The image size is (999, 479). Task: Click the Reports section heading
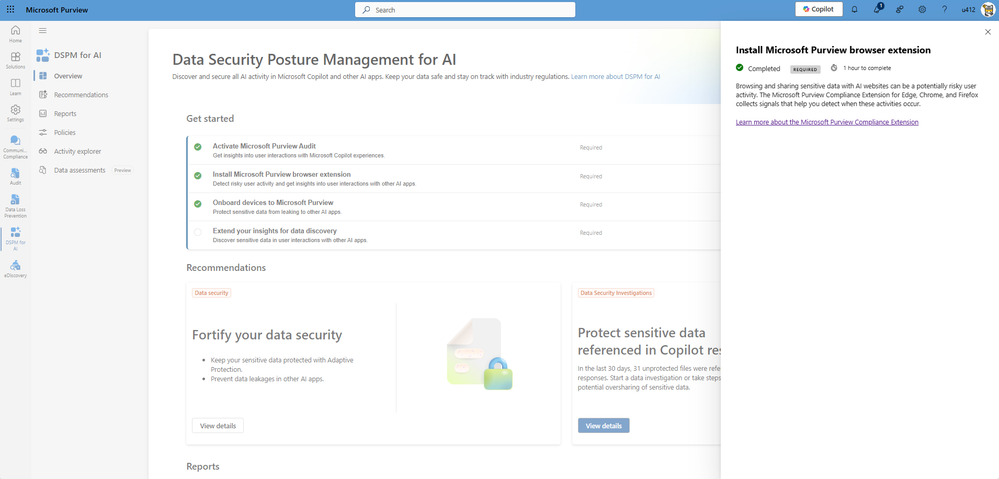point(203,466)
